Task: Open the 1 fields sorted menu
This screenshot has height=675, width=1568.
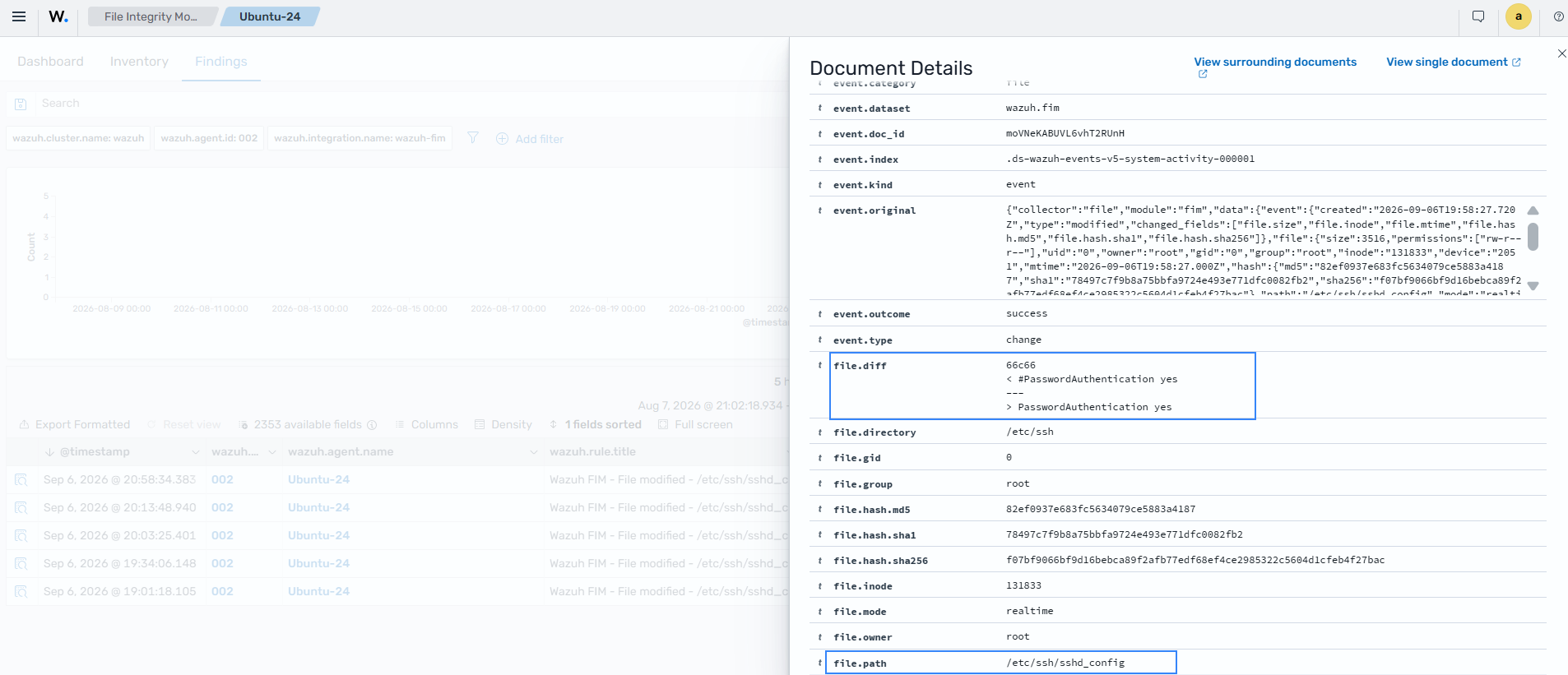Action: pos(596,425)
